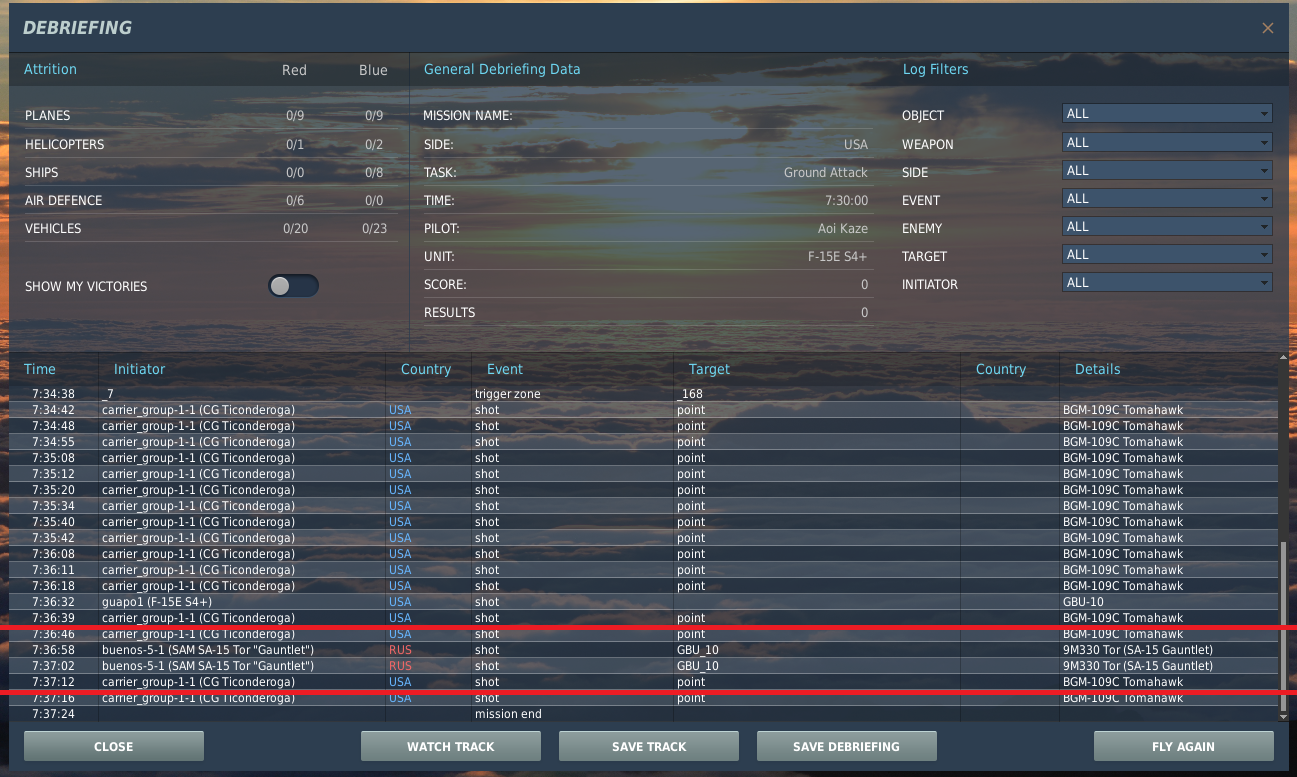
Task: Open the WEAPON filter dropdown
Action: [x=1167, y=143]
